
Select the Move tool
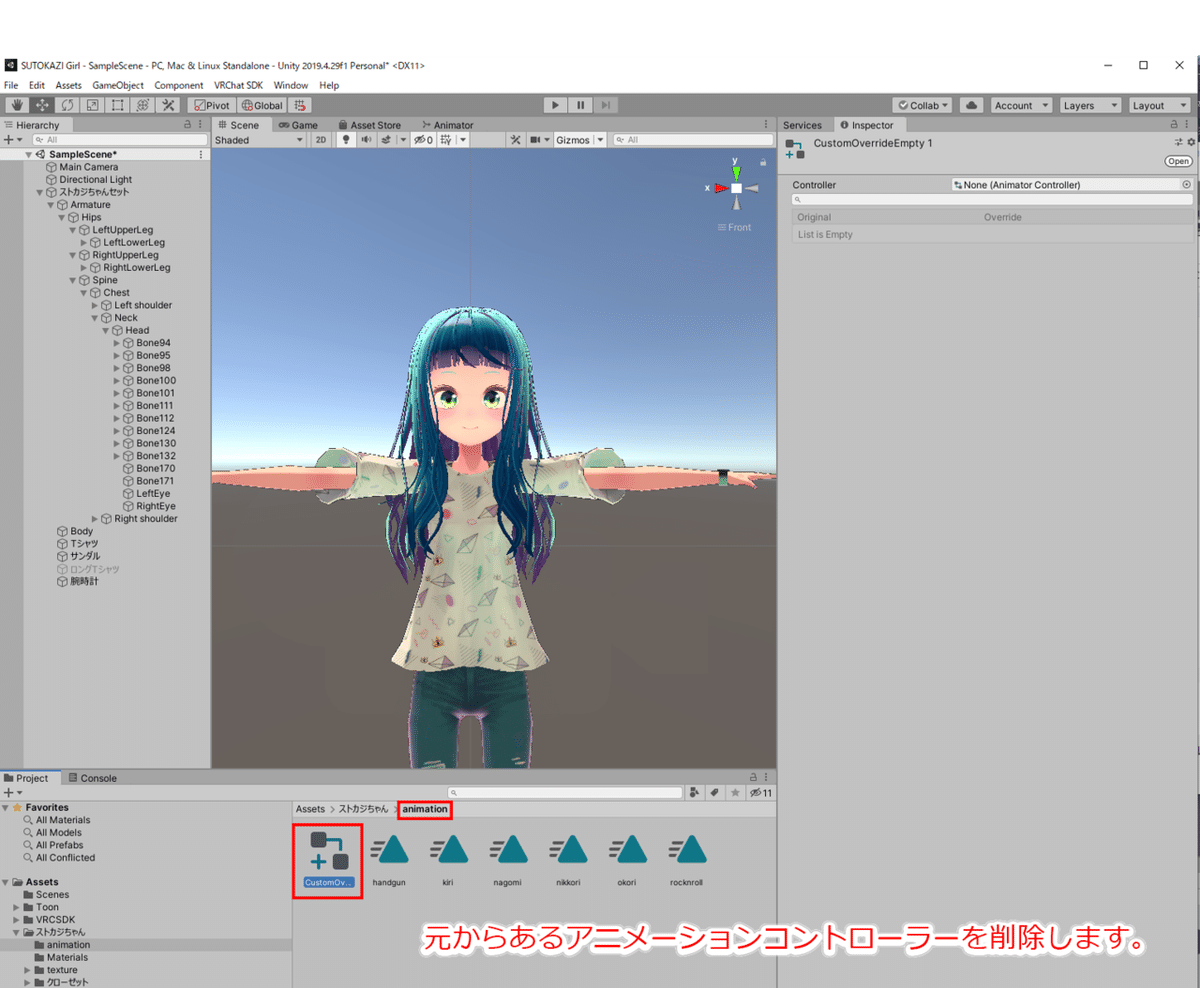click(x=42, y=105)
